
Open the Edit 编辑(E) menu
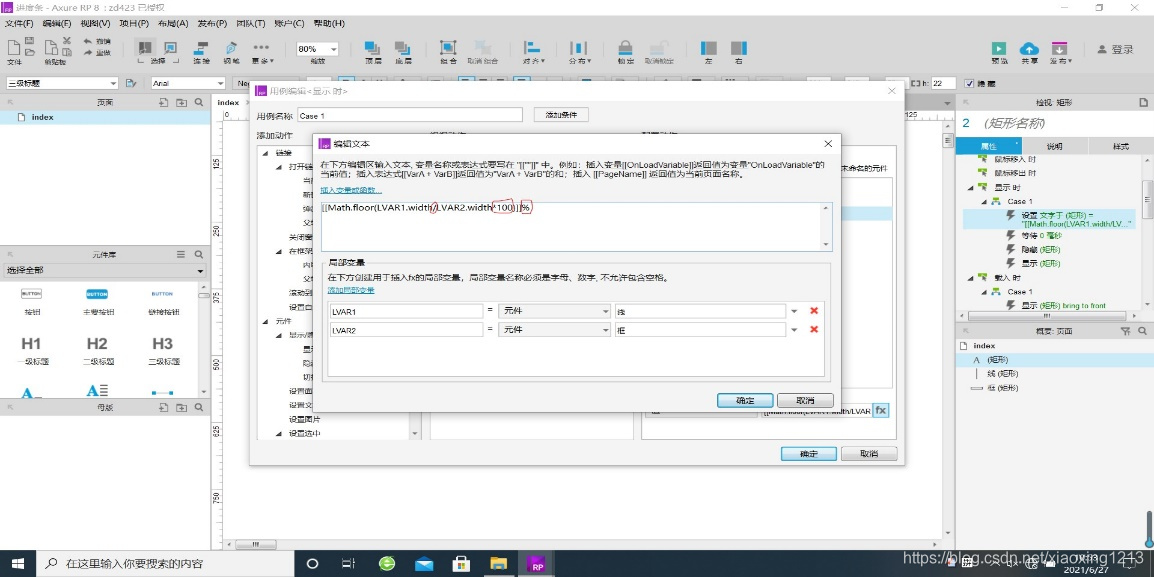coord(57,24)
